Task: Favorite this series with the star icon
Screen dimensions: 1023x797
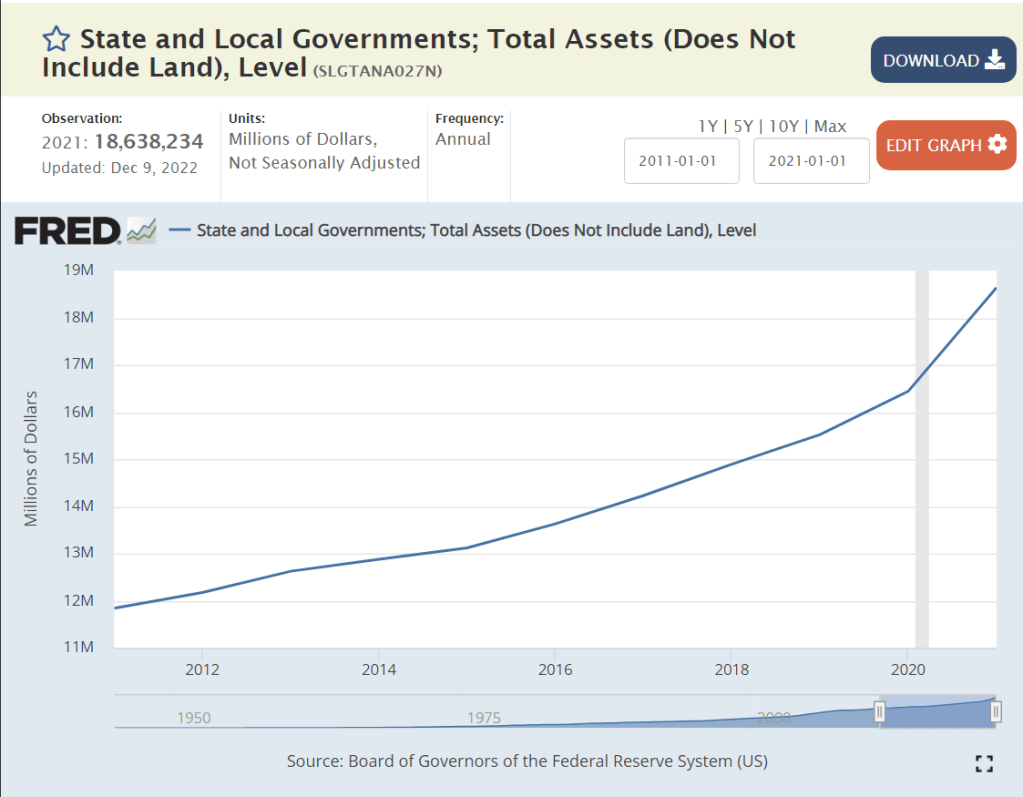Action: (x=56, y=40)
